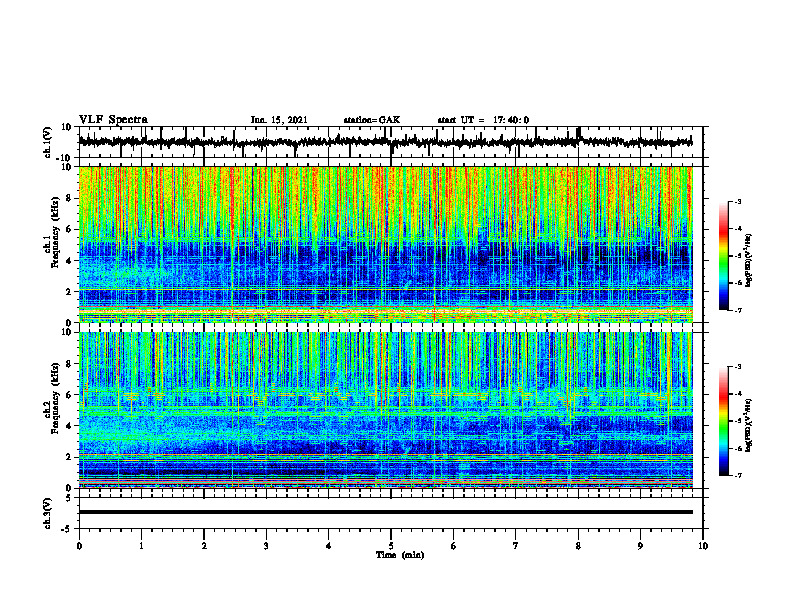Viewport: 792px width, 612px height.
Task: Click time axis tick label "3"
Action: click(266, 546)
